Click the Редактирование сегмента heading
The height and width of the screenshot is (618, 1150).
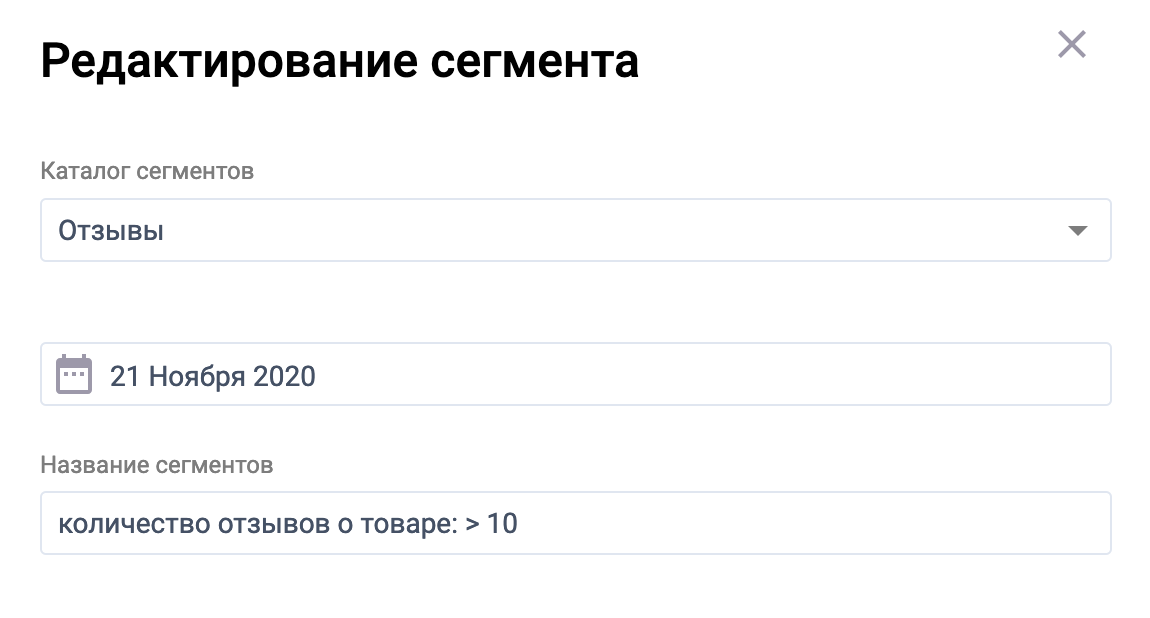point(340,61)
